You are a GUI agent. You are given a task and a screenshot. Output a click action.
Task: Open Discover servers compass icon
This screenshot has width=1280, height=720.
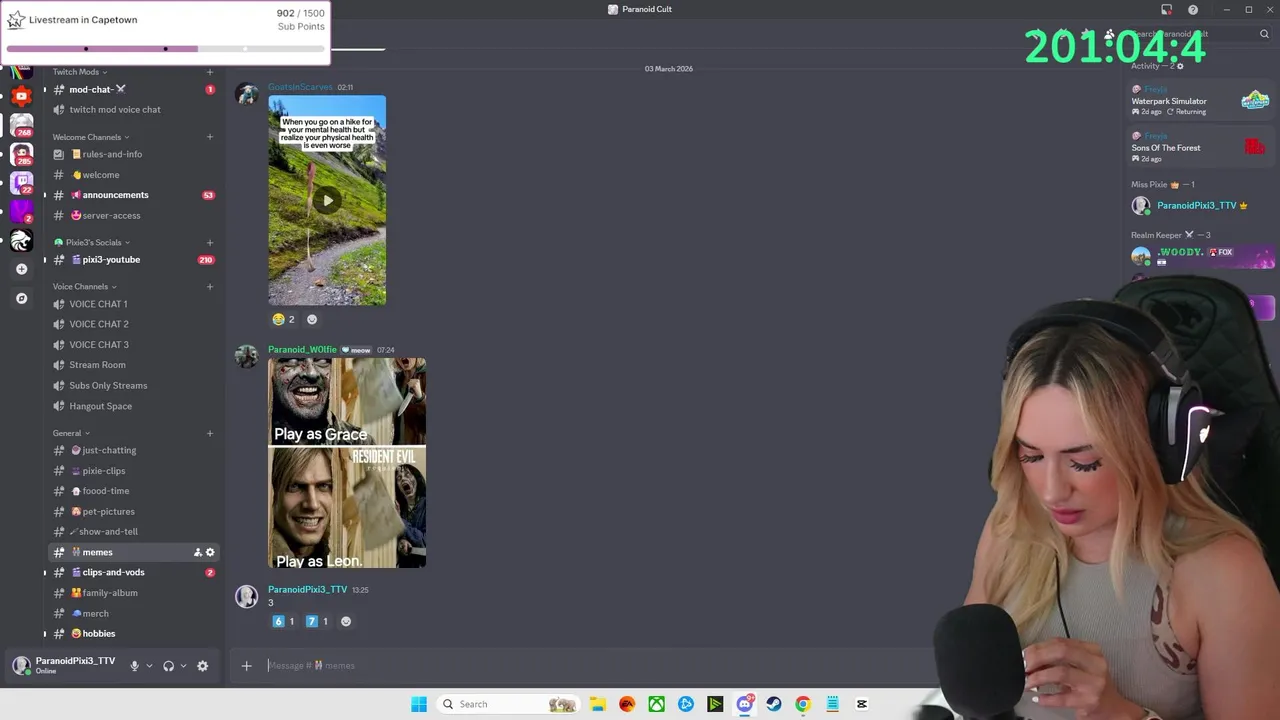pos(21,298)
